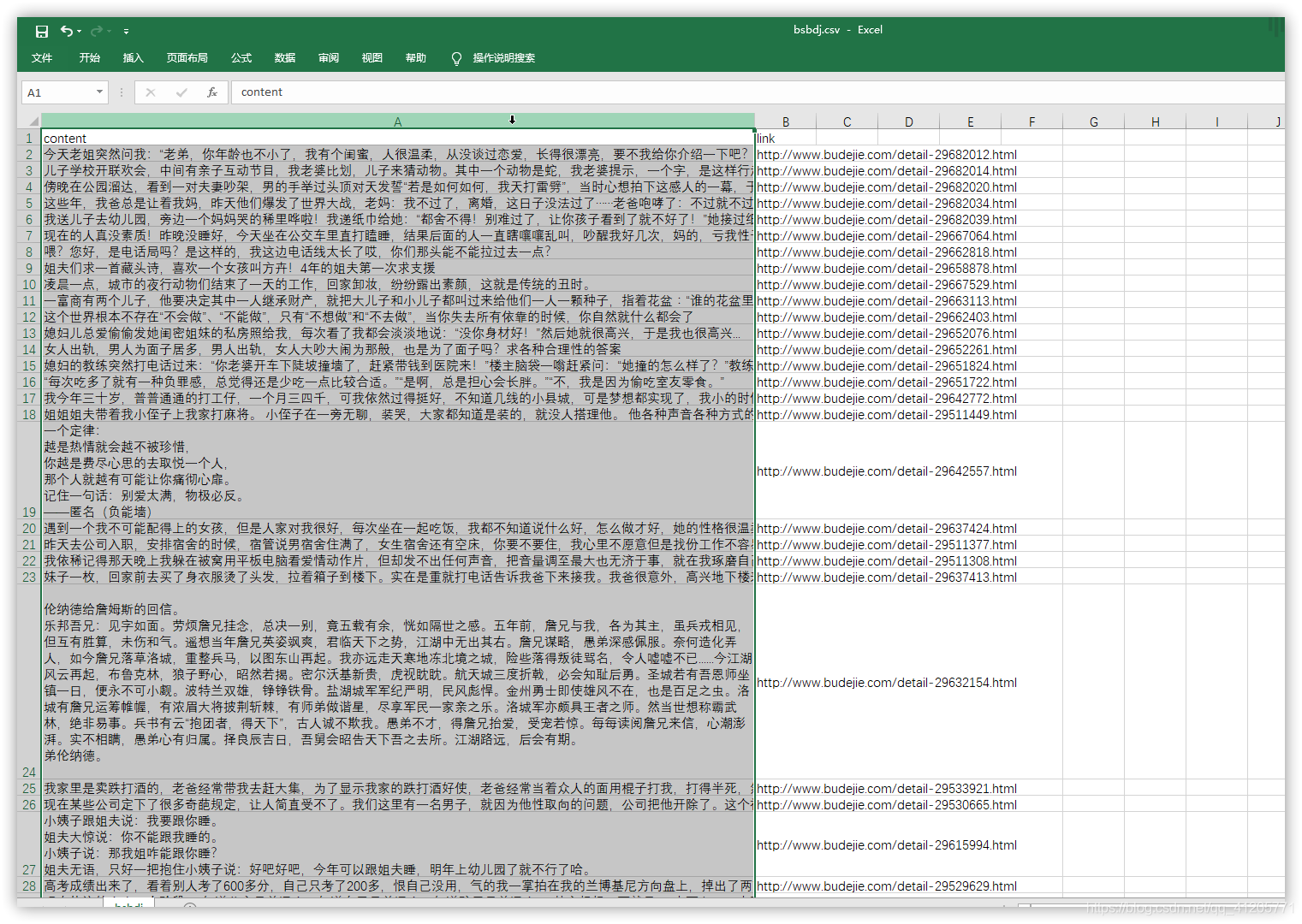The height and width of the screenshot is (924, 1302).
Task: Click cell starting 女人出轨，男人为面子居多
Action: point(398,349)
